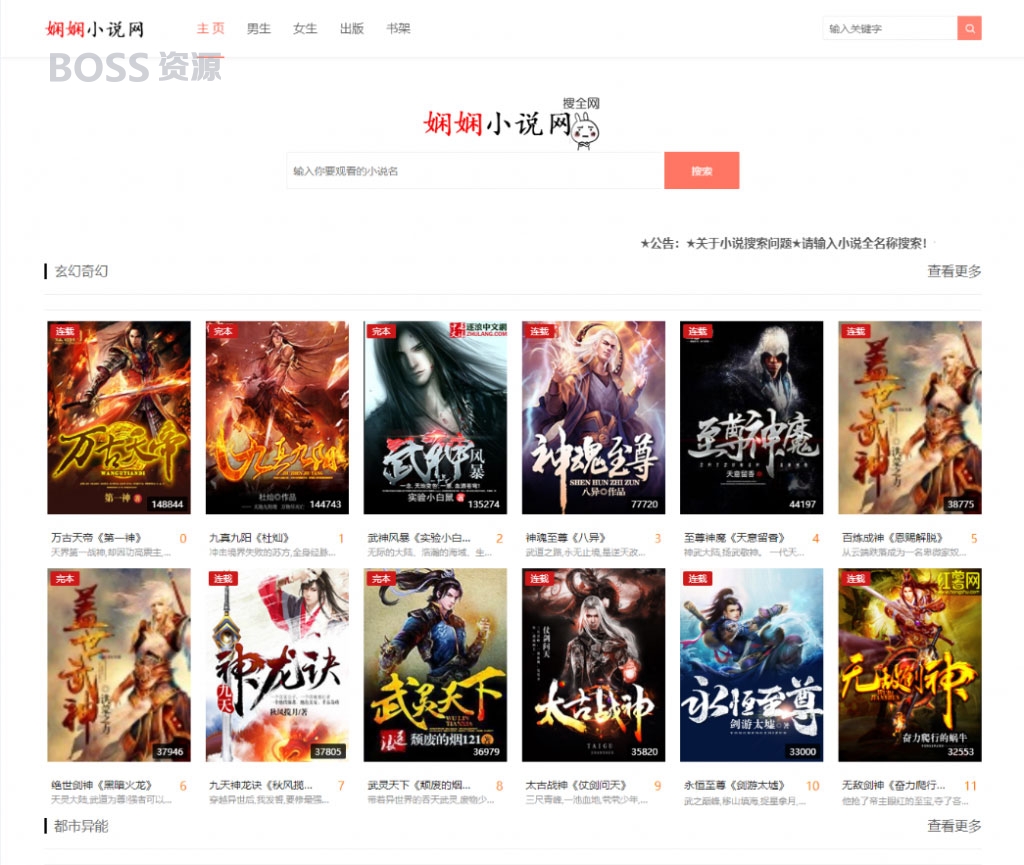
Task: Click title link 武灵天下《颓废的烟...
Action: click(419, 785)
